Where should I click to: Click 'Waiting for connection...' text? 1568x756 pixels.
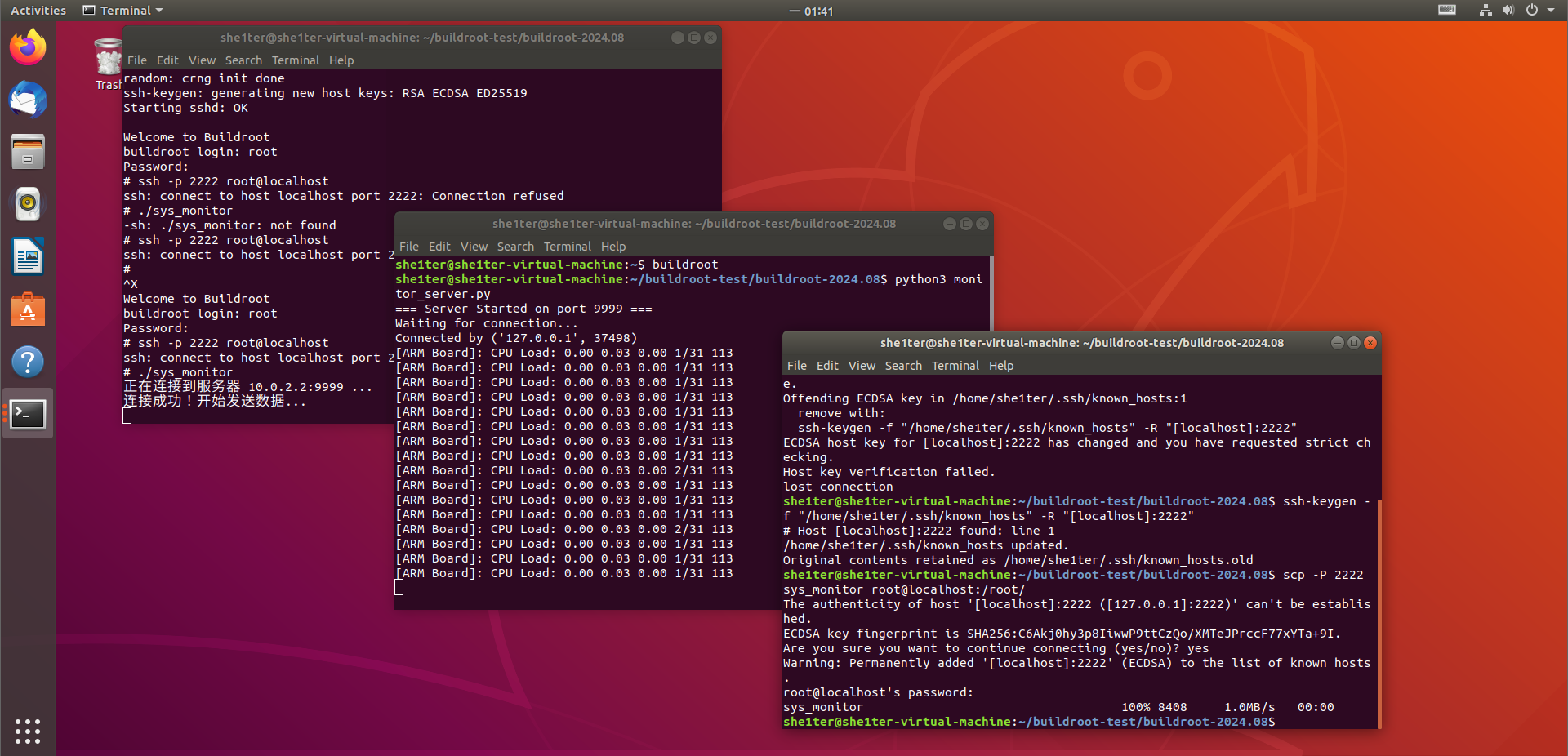pyautogui.click(x=487, y=323)
